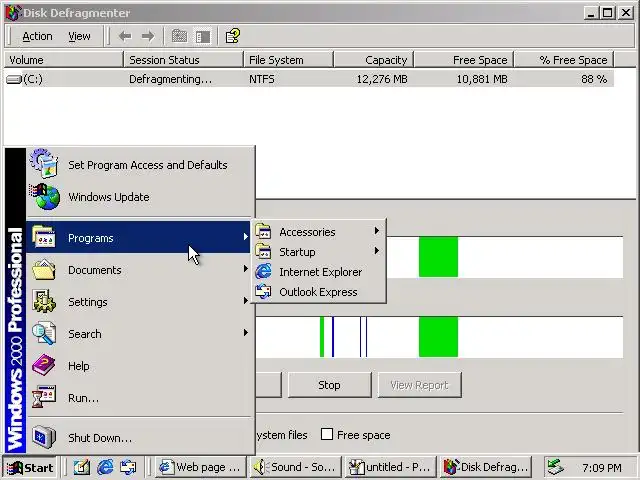
Task: Select Internet Explorer menu entry text
Action: [320, 272]
